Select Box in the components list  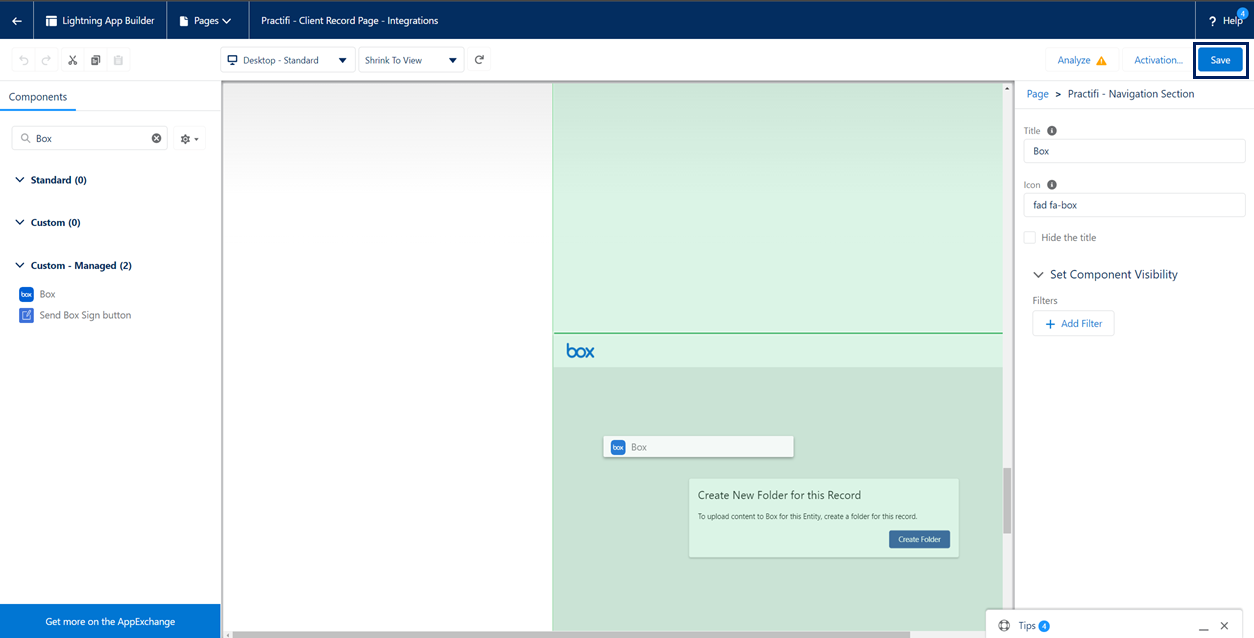[47, 294]
